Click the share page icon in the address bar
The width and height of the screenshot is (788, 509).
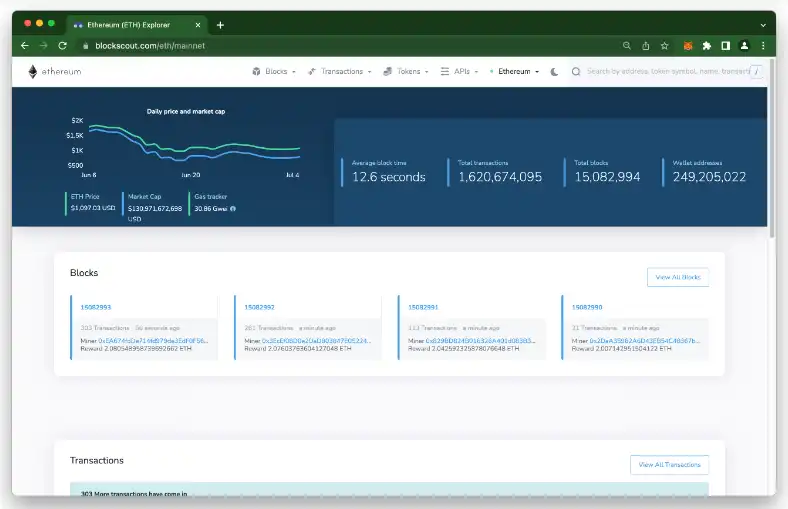pyautogui.click(x=646, y=46)
